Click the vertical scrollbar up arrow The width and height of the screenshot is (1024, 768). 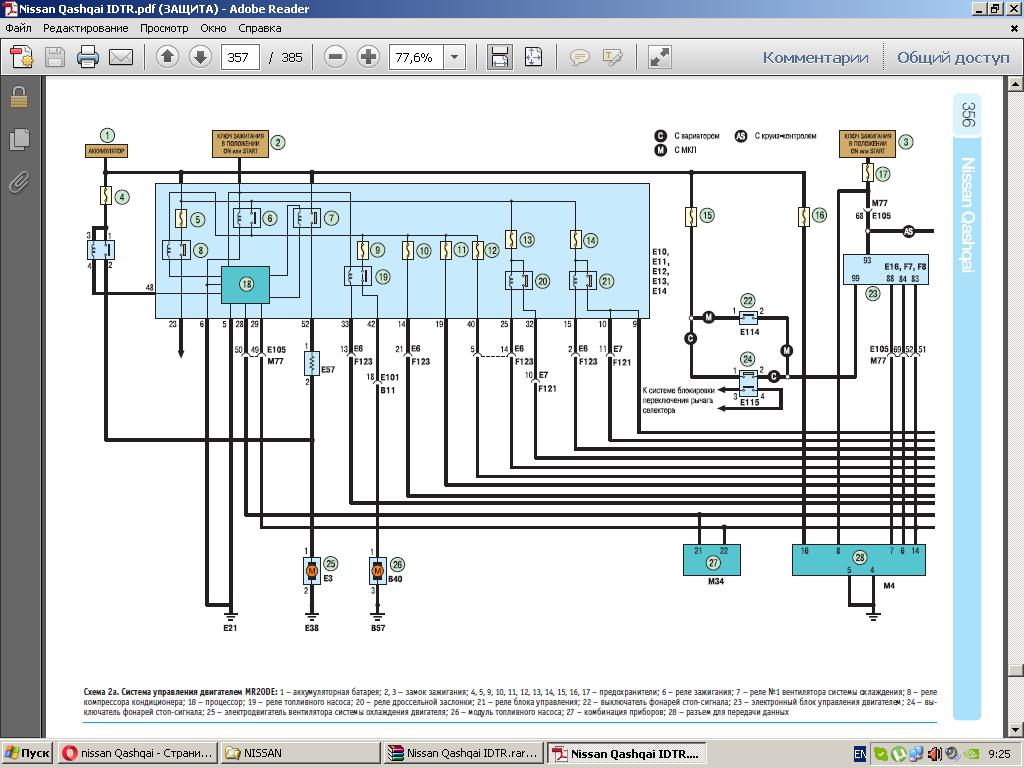point(1015,84)
